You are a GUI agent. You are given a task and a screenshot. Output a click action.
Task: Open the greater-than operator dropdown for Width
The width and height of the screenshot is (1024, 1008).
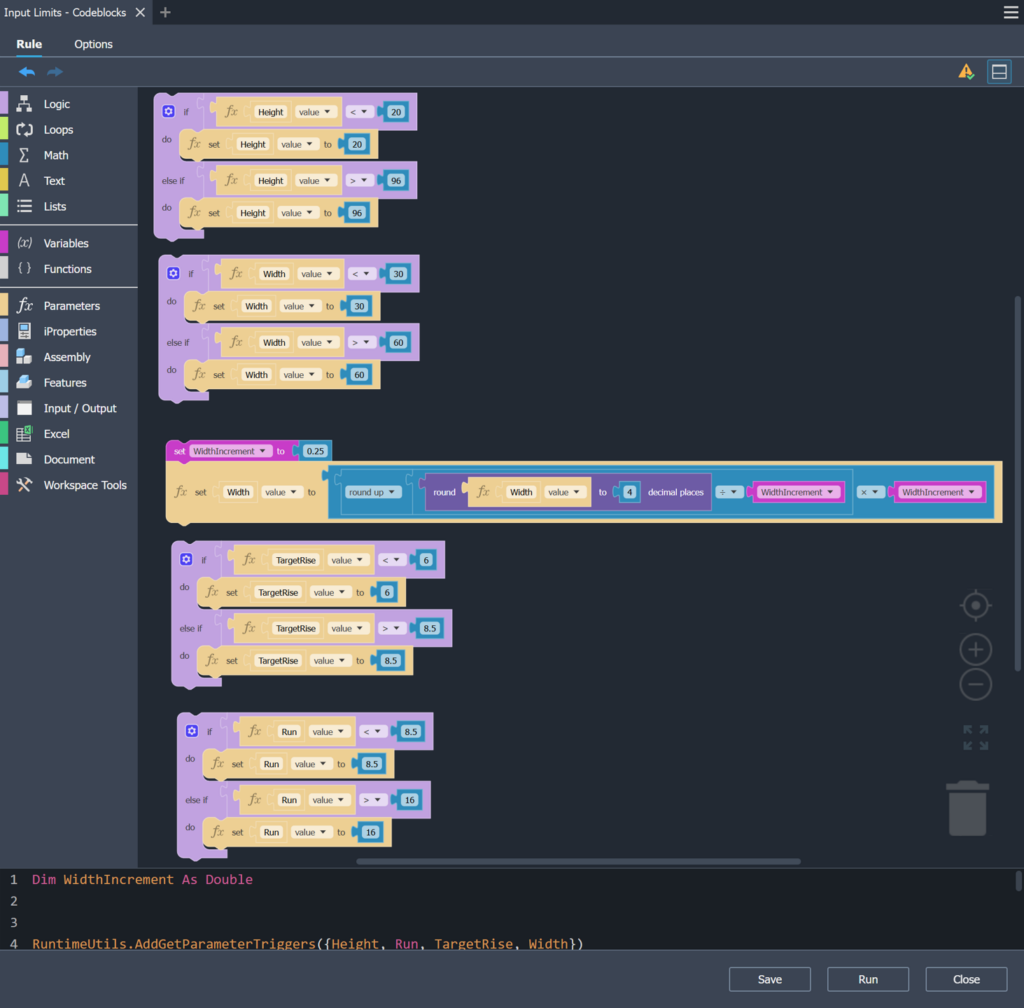coord(360,342)
